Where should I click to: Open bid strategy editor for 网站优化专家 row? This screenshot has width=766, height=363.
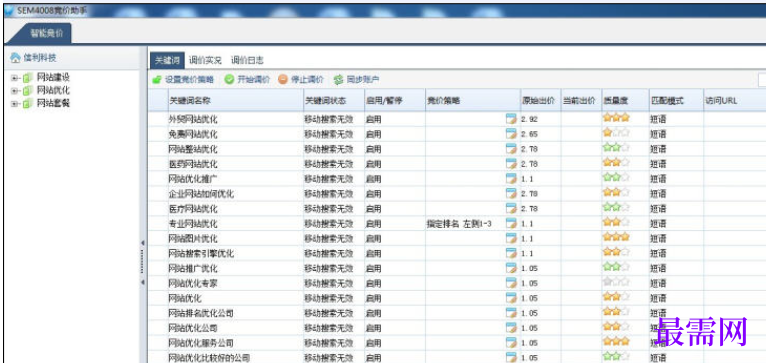point(511,283)
